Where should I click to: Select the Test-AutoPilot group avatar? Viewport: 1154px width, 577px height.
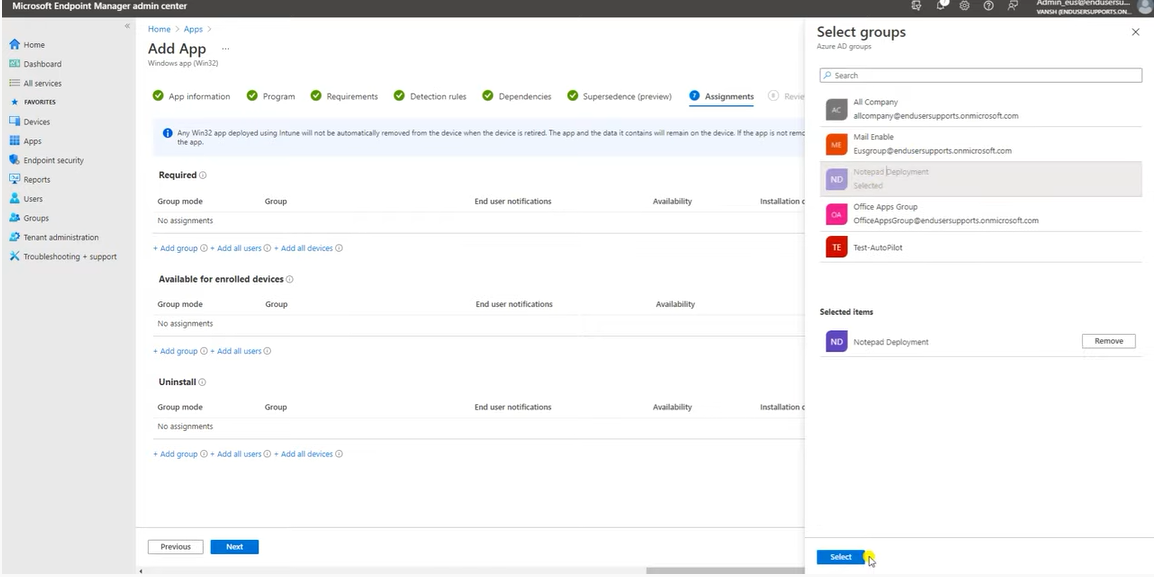click(x=836, y=248)
